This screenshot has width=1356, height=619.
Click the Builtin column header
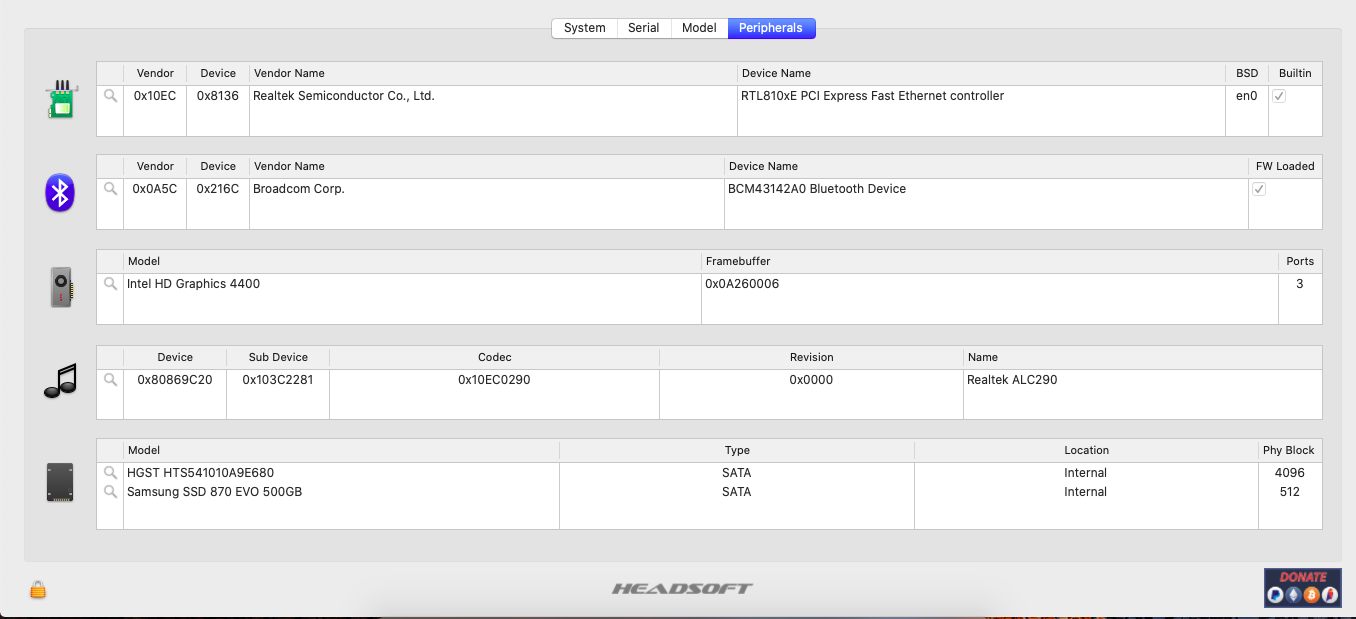(1295, 73)
